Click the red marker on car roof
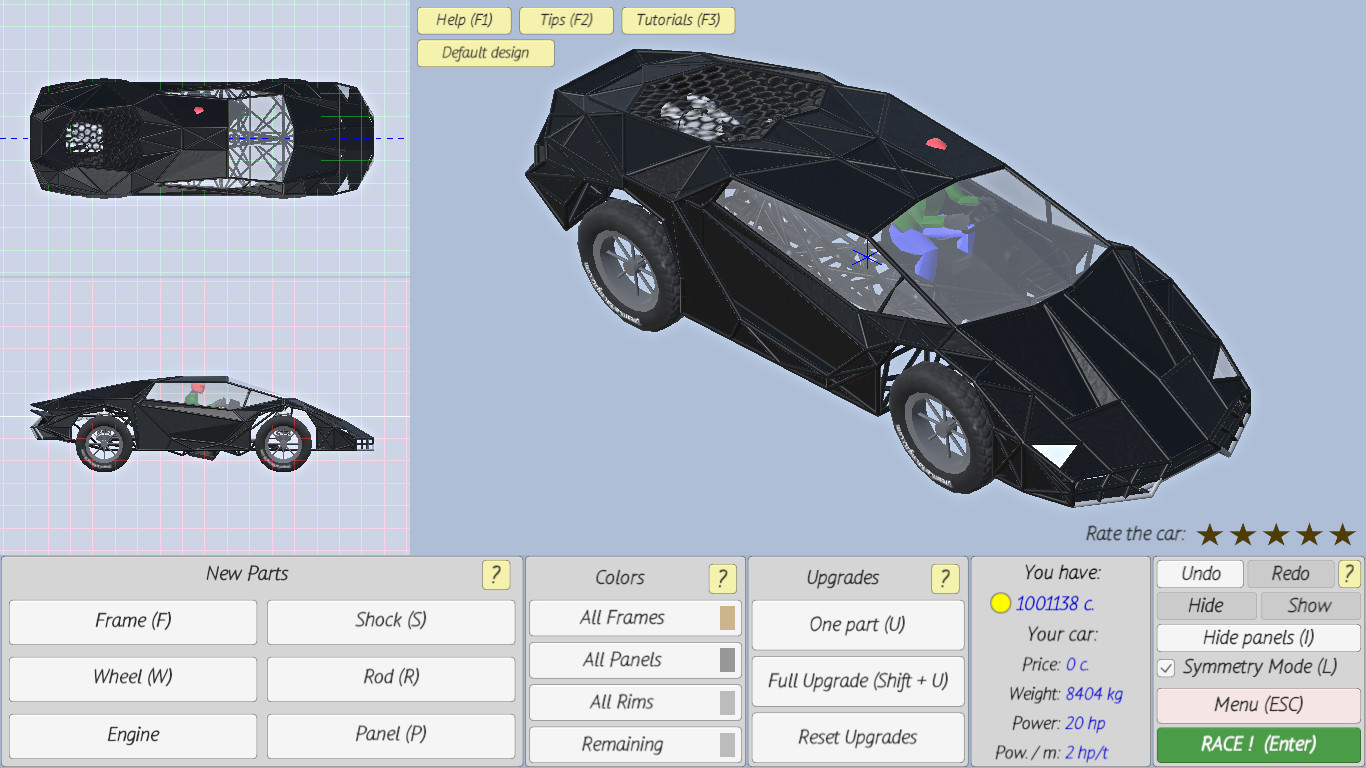Viewport: 1366px width, 768px height. [x=936, y=143]
